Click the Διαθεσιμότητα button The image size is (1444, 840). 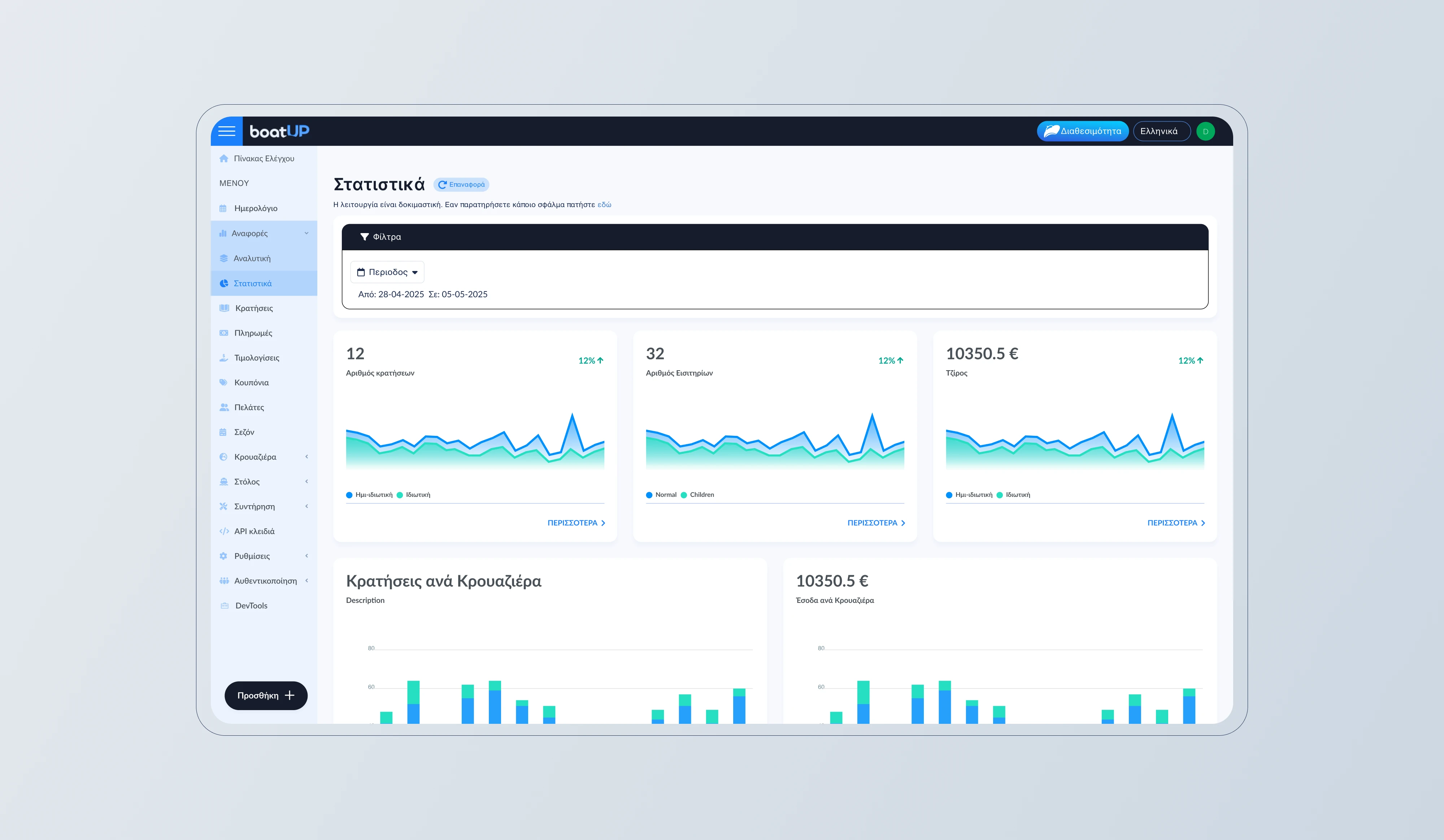[x=1082, y=131]
